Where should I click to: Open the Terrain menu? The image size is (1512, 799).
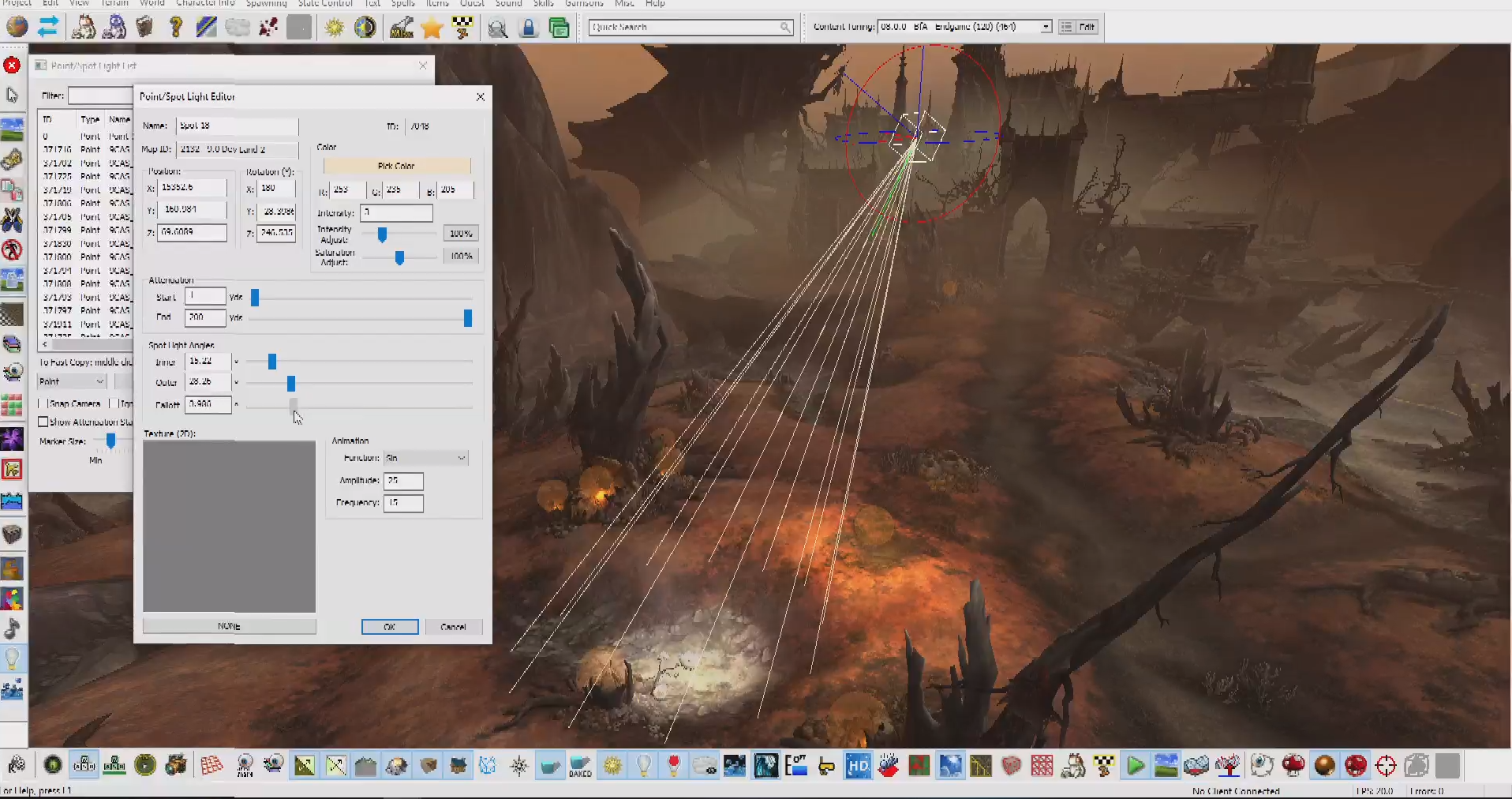[114, 3]
